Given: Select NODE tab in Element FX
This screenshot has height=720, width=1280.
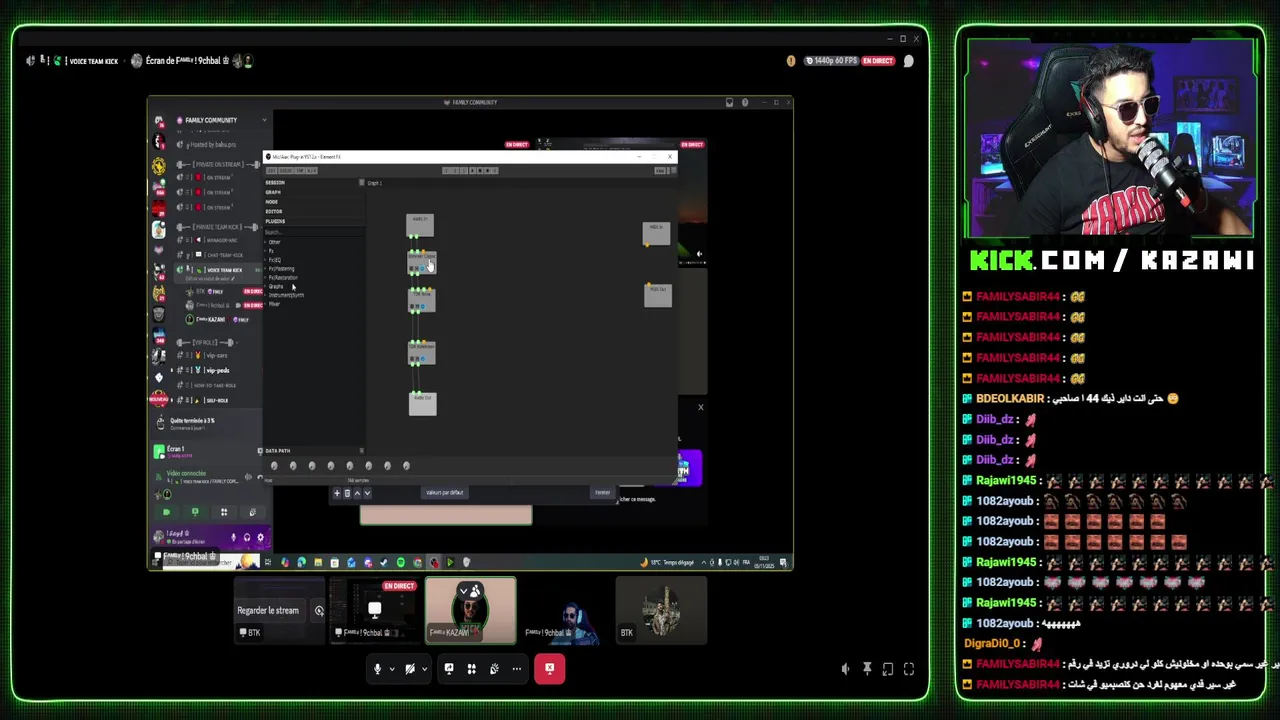Looking at the screenshot, I should point(272,202).
